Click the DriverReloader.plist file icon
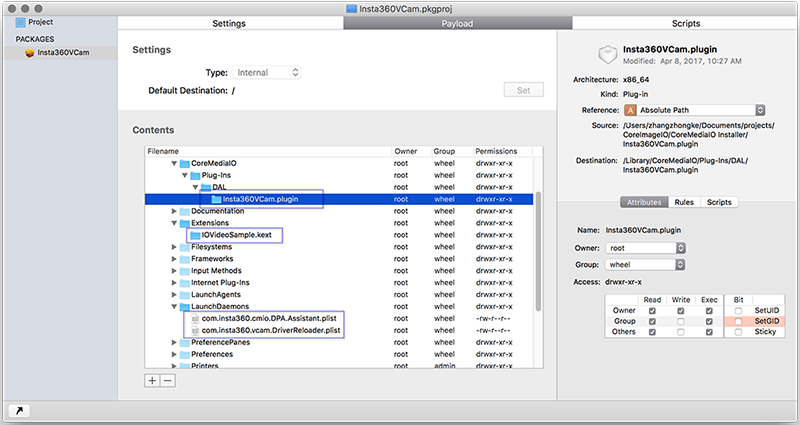Viewport: 800px width, 425px height. 195,331
